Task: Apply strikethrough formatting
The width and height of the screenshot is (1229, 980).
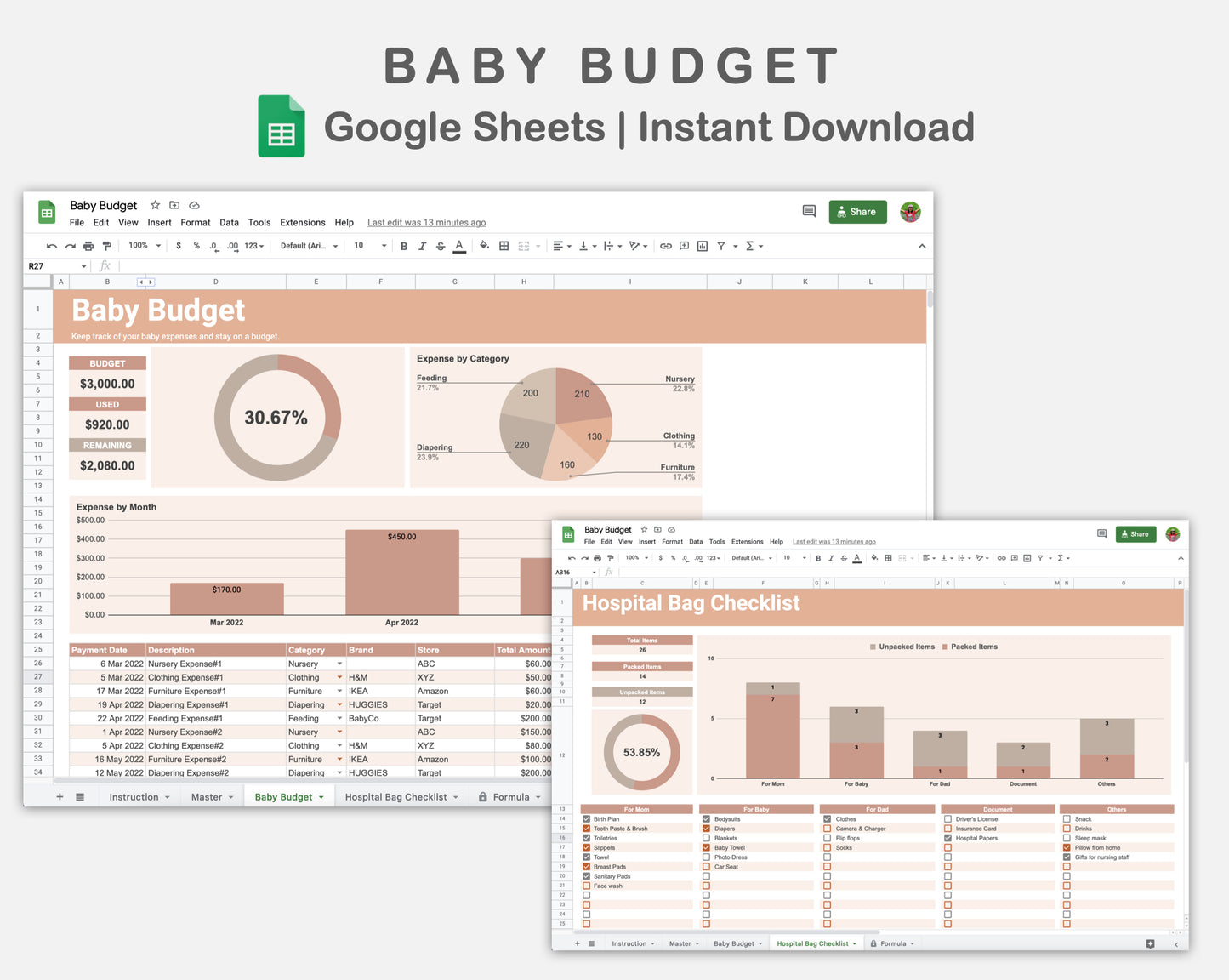Action: [x=441, y=246]
